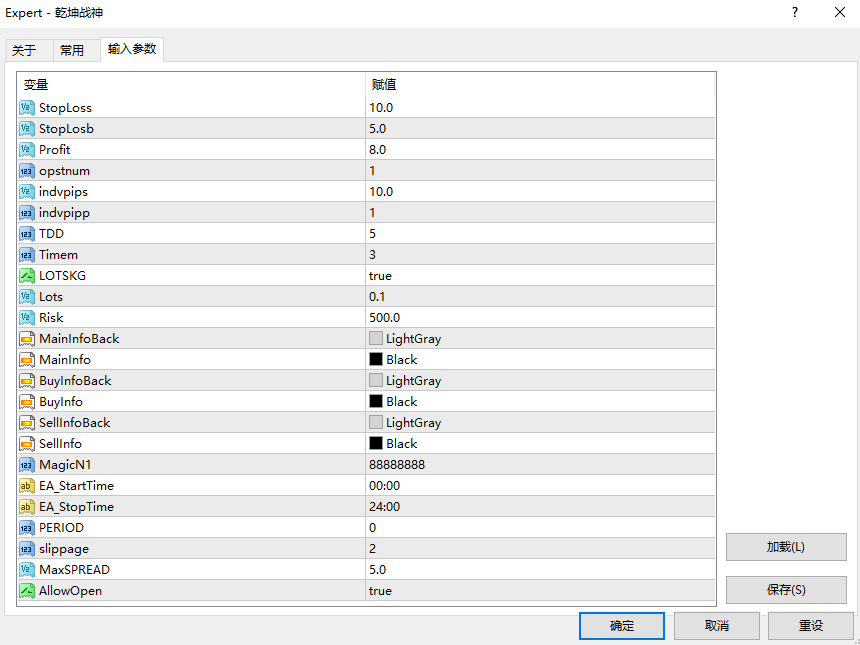This screenshot has width=860, height=645.
Task: Confirm with the 确定 button
Action: coord(622,626)
